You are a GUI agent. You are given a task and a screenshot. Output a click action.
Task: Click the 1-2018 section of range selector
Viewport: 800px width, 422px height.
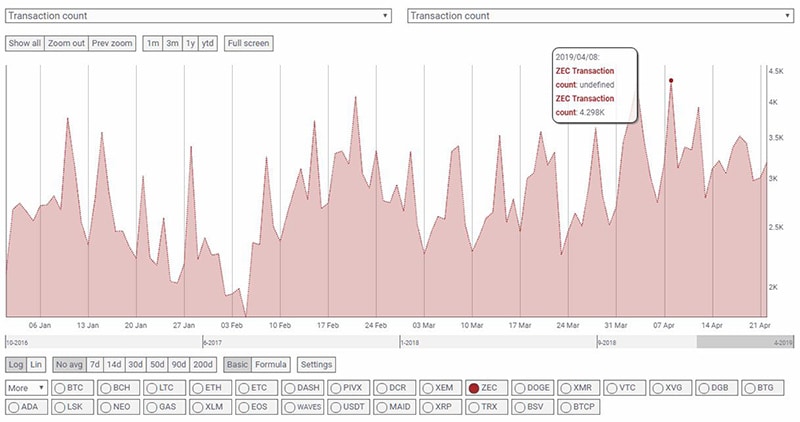pyautogui.click(x=498, y=342)
